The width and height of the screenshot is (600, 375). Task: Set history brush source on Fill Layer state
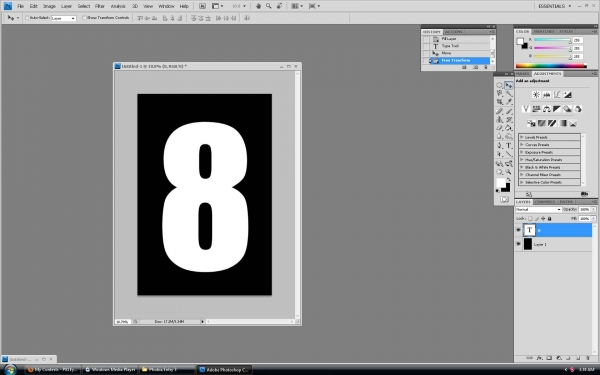(426, 39)
